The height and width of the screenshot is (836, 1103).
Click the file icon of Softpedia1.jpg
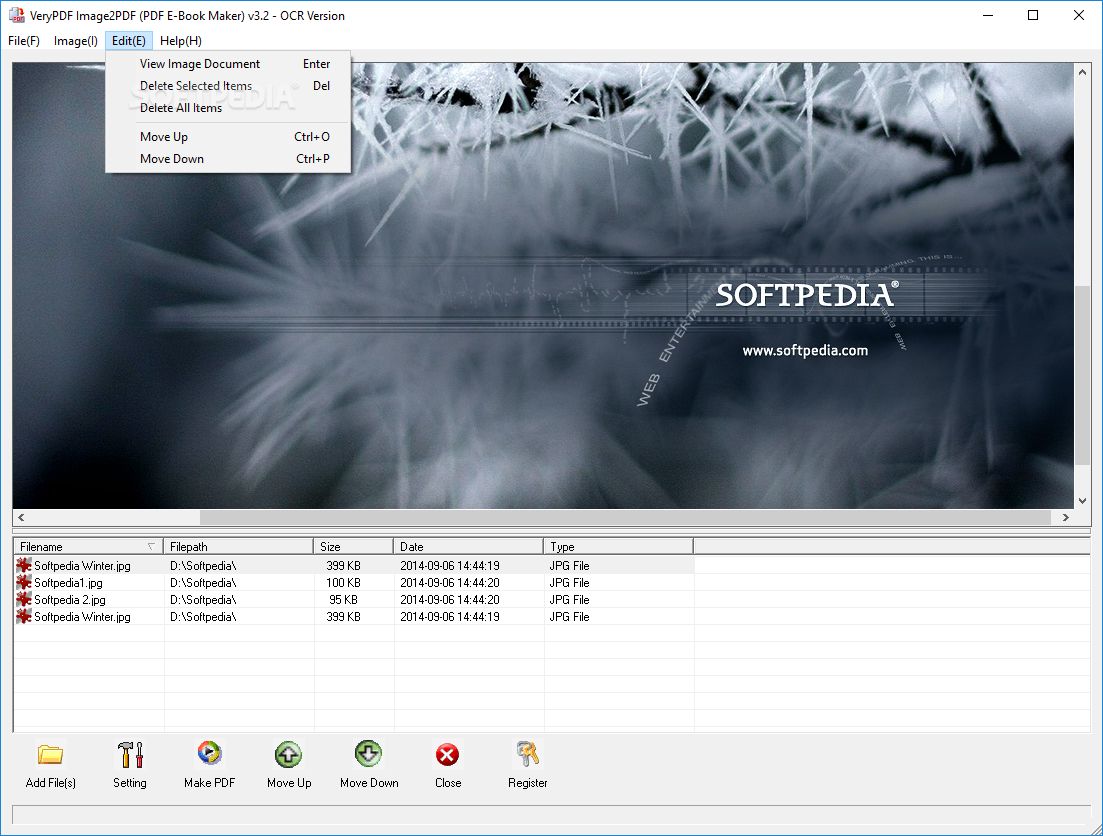coord(24,583)
